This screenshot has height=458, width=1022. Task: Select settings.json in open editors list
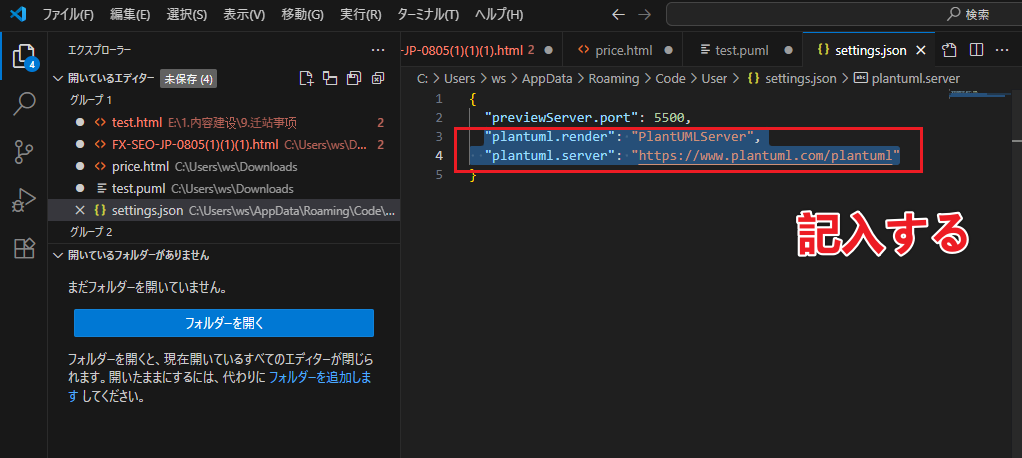(x=224, y=210)
